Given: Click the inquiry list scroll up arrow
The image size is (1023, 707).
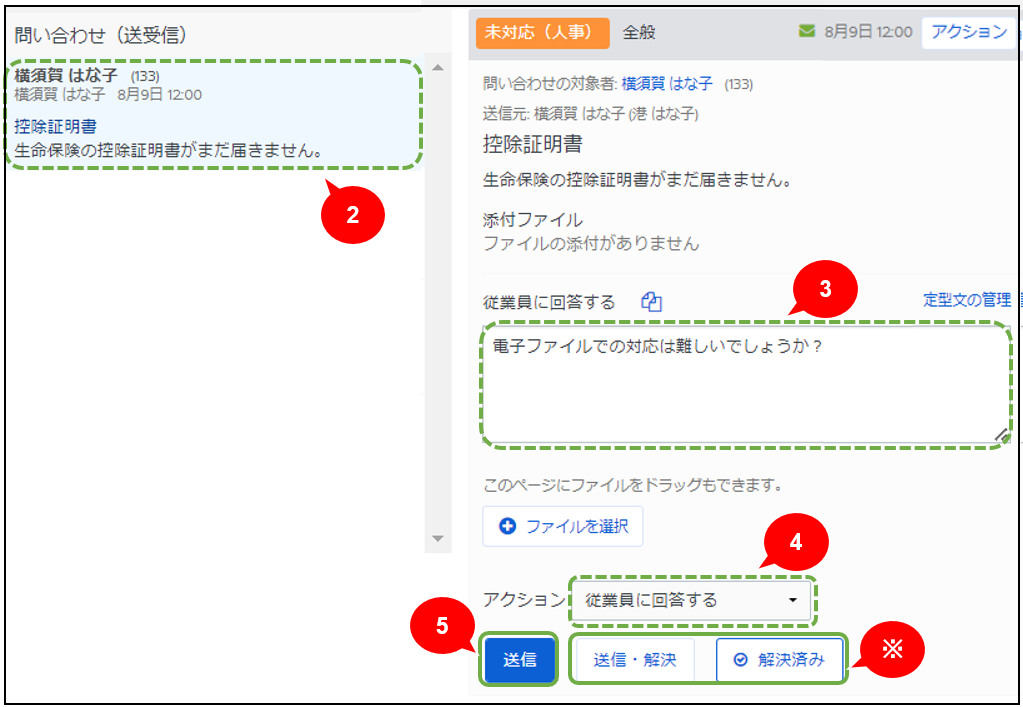Looking at the screenshot, I should click(x=437, y=67).
